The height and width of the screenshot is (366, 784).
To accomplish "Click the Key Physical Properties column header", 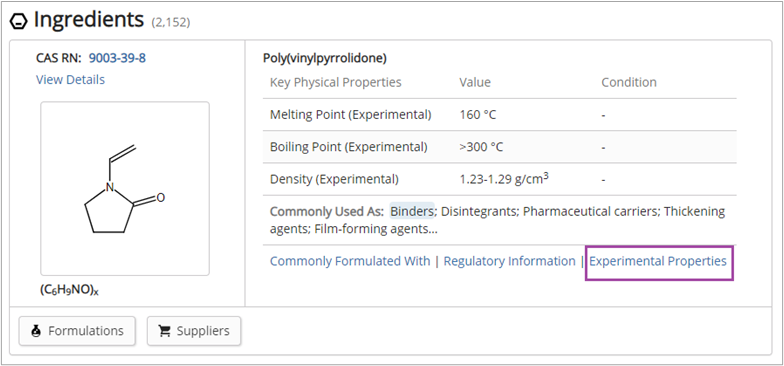I will (x=336, y=82).
